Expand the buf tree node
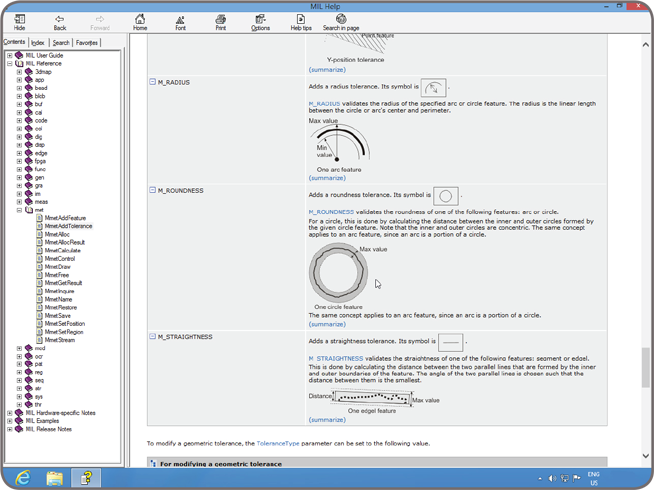This screenshot has width=655, height=490. click(19, 104)
